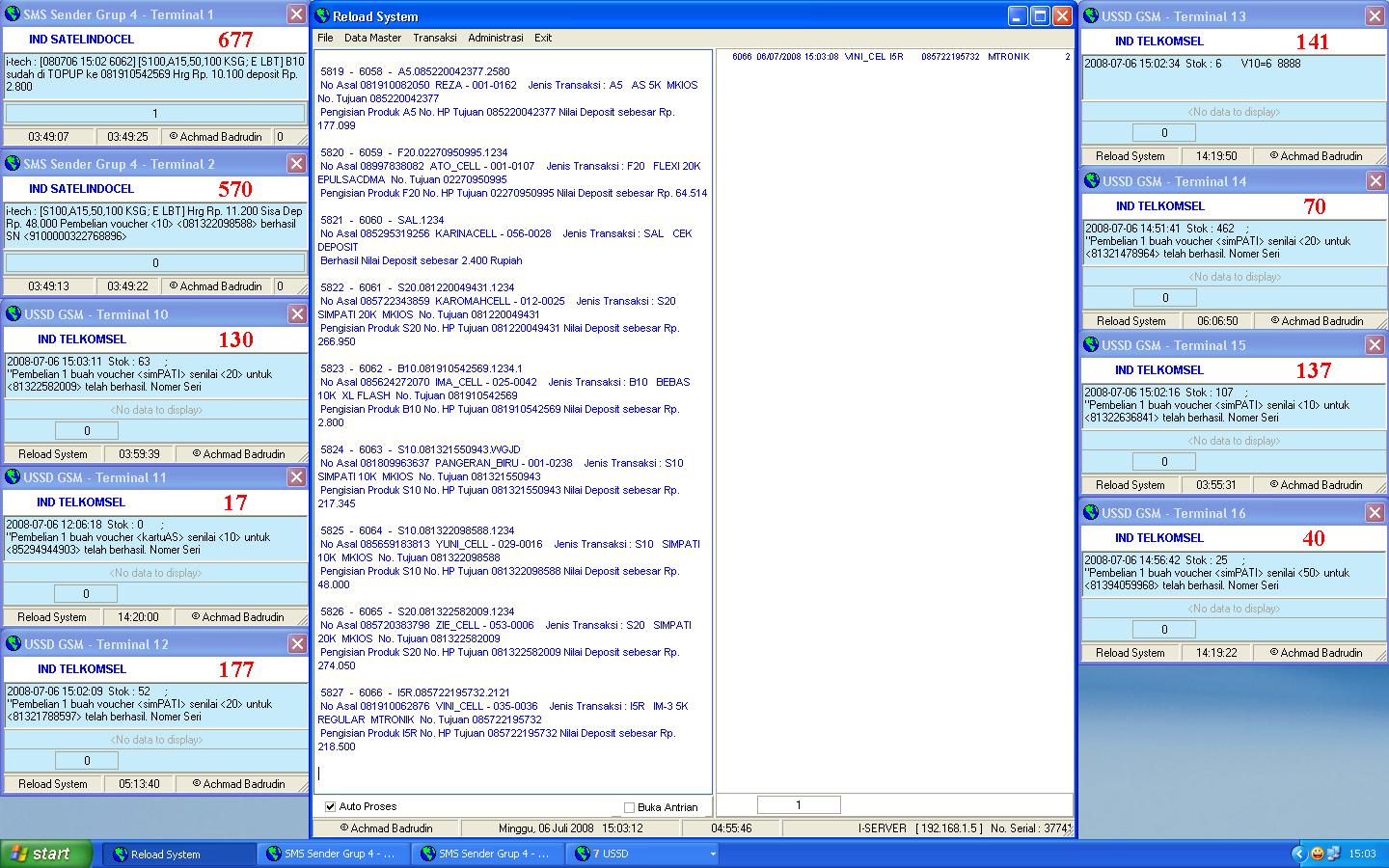
Task: Click the 04:55:46 uptime in Reload System status bar
Action: [x=731, y=828]
